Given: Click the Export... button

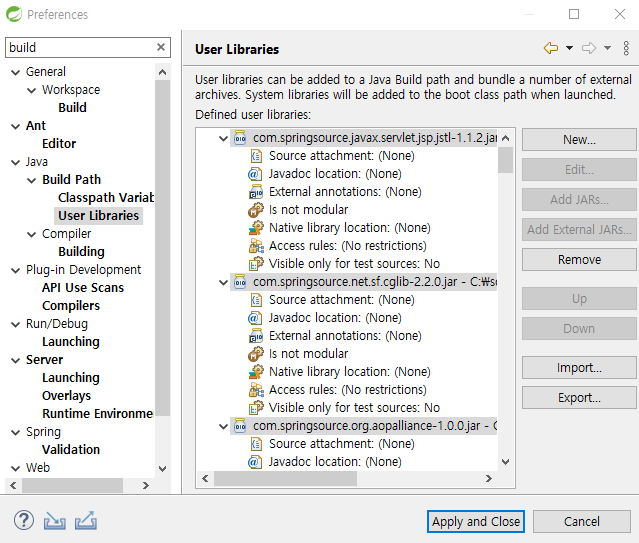Looking at the screenshot, I should click(579, 397).
